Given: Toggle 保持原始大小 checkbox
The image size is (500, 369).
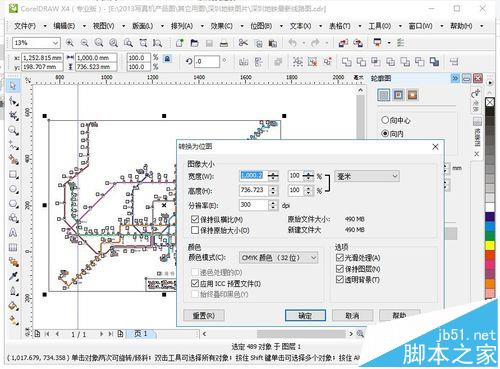Looking at the screenshot, I should pos(195,230).
